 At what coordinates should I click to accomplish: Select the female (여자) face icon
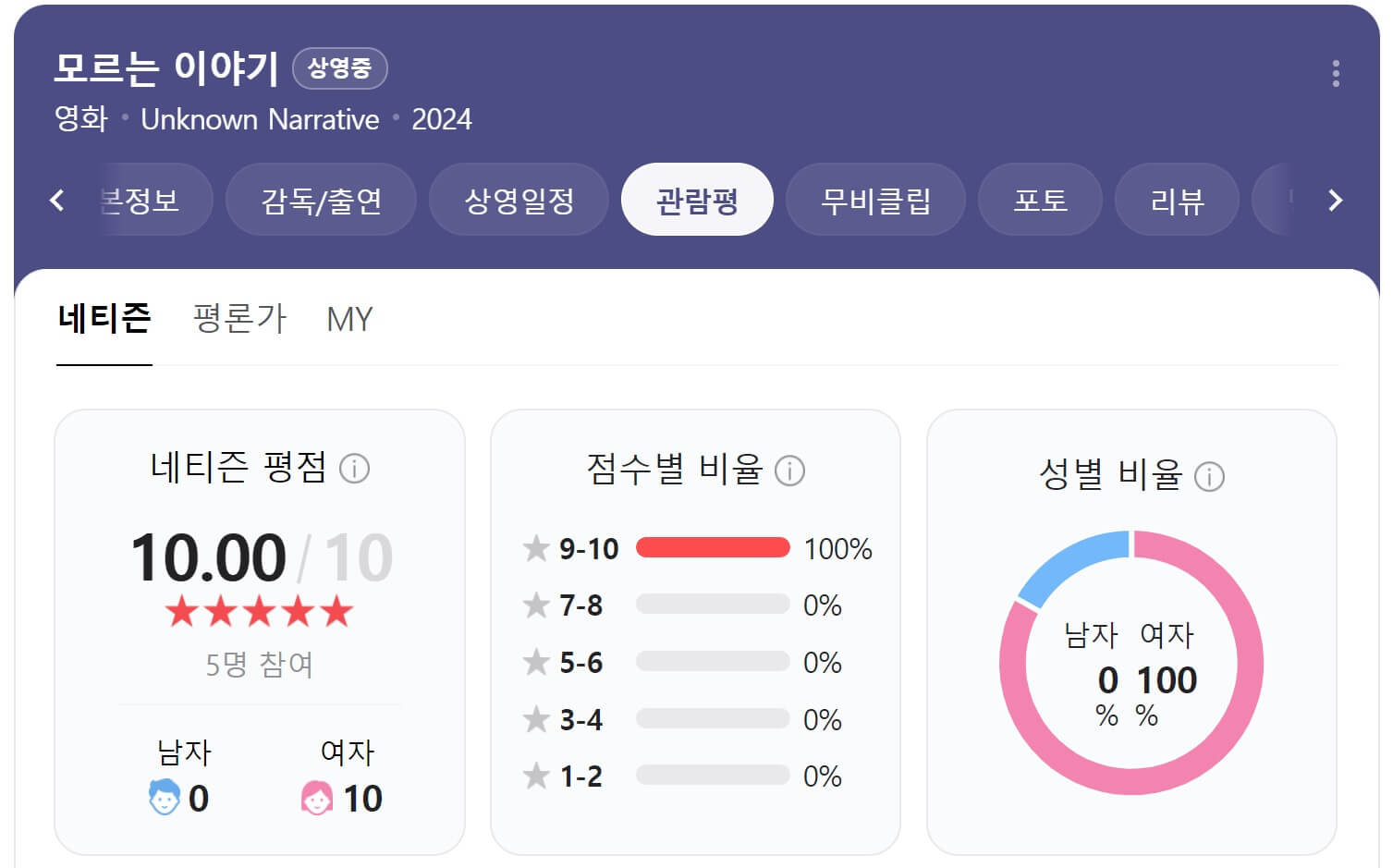[318, 797]
